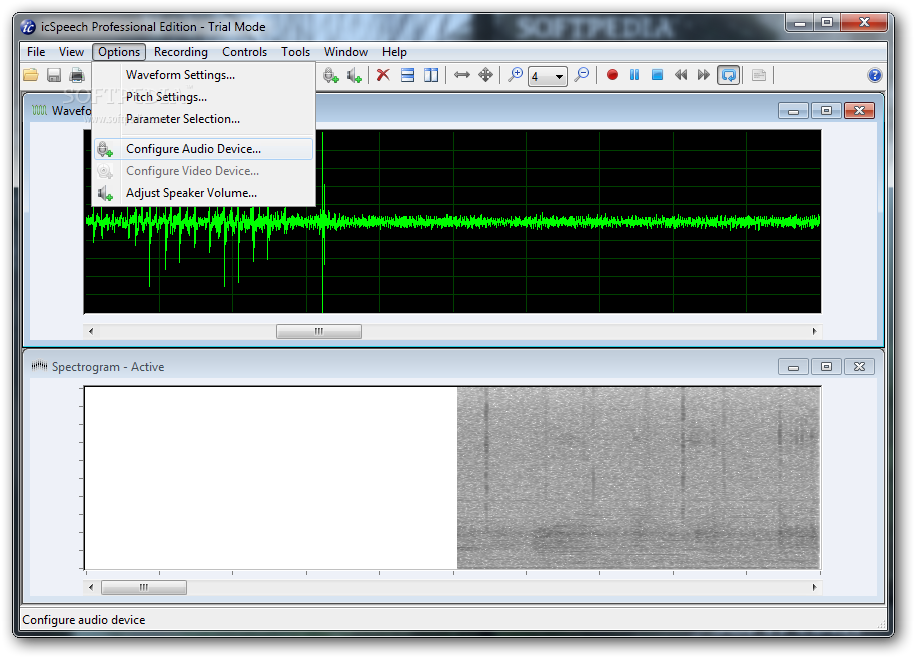Open file with the folder toolbar icon
The height and width of the screenshot is (658, 915).
(x=31, y=75)
